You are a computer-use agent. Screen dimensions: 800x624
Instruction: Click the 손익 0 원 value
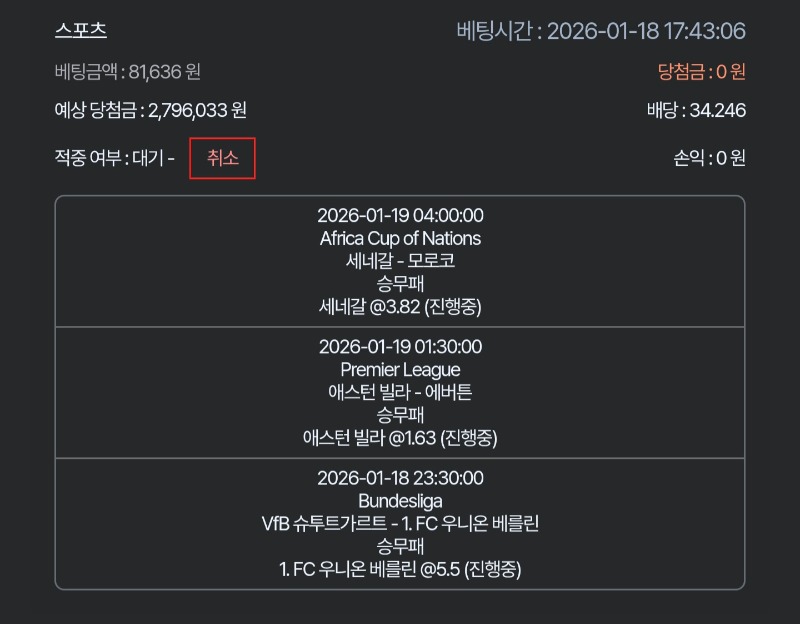coord(709,158)
